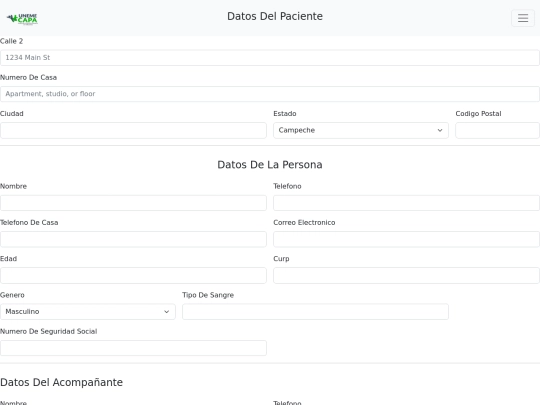Screen dimensions: 540x405
Task: Open the Estado dropdown showing Campeche
Action: (361, 130)
